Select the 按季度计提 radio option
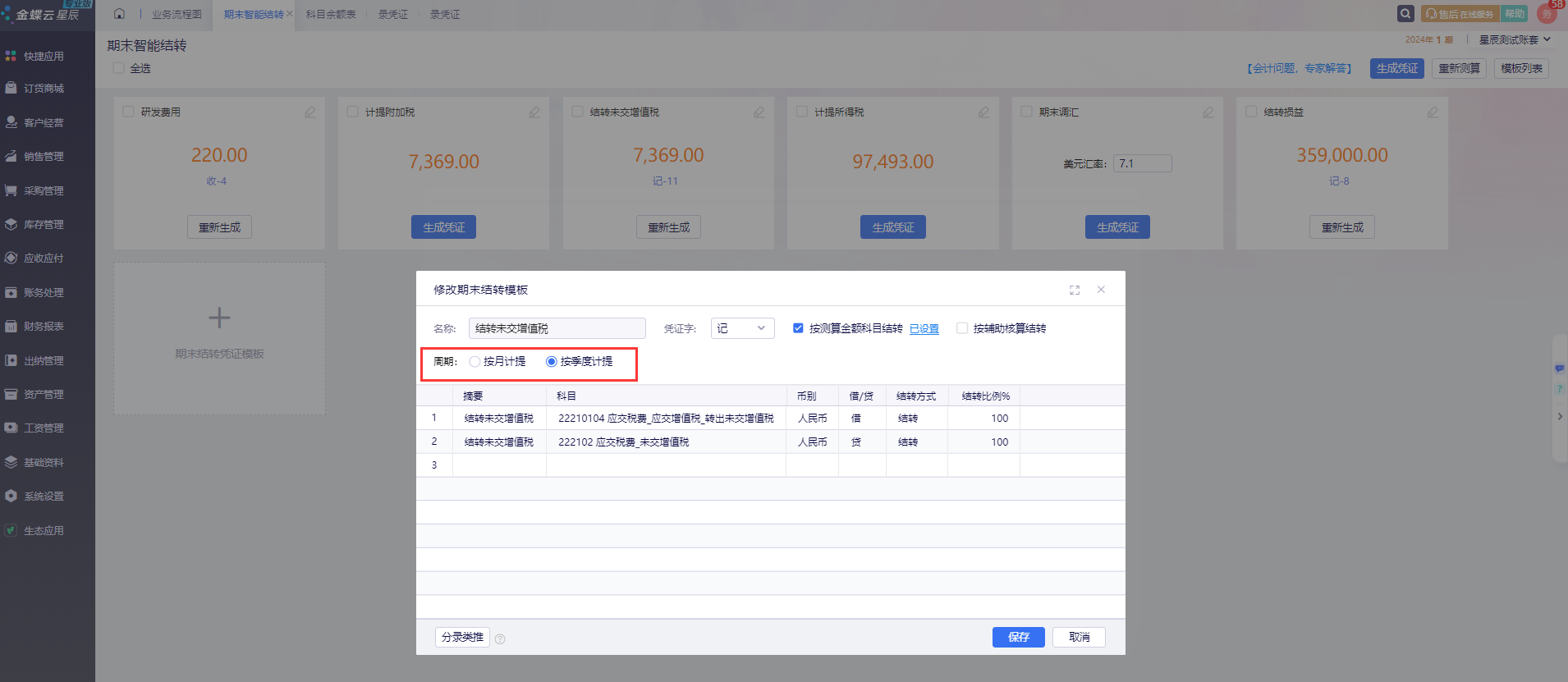 552,361
